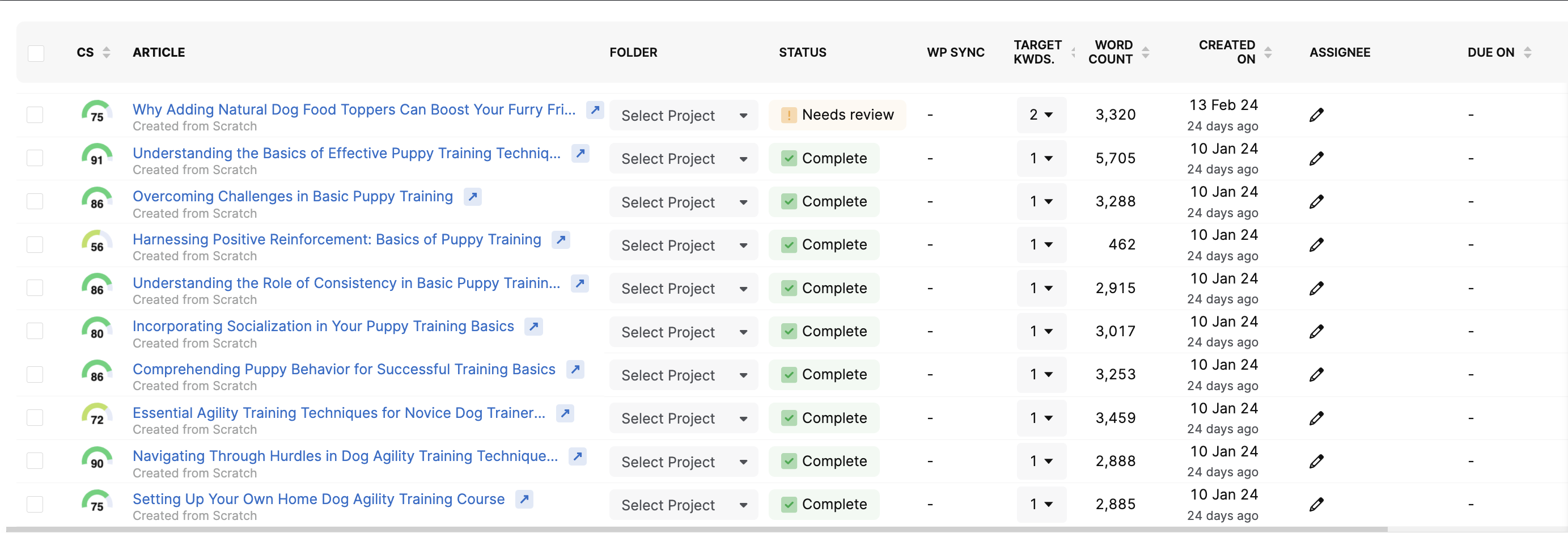Click the word count 3,320 cell
1568x533 pixels.
coord(1115,115)
